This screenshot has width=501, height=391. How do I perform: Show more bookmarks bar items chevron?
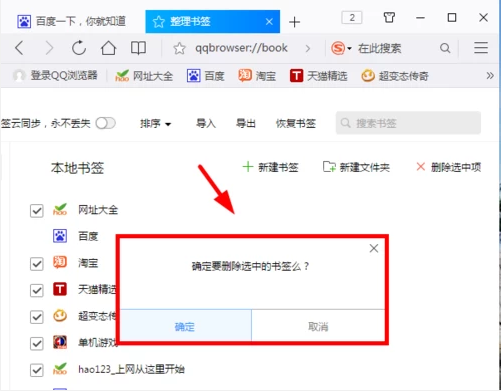click(x=490, y=76)
